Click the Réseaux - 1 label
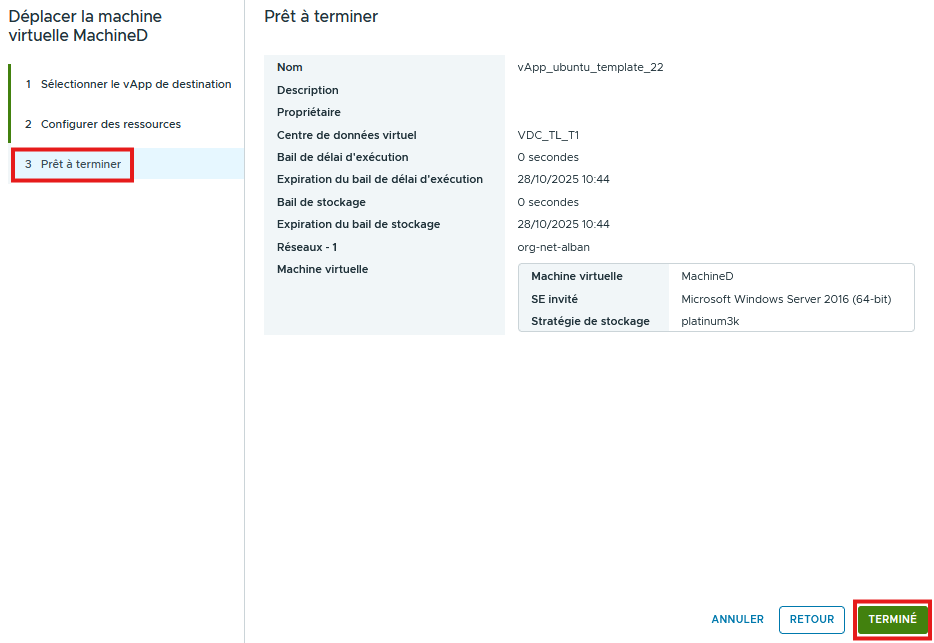This screenshot has height=643, width=934. tap(307, 247)
